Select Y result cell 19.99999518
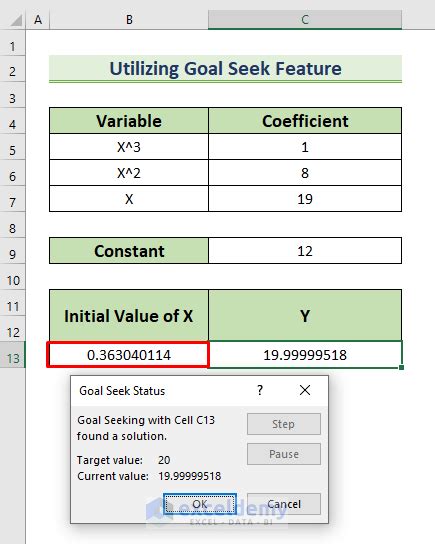435x544 pixels. pyautogui.click(x=305, y=355)
